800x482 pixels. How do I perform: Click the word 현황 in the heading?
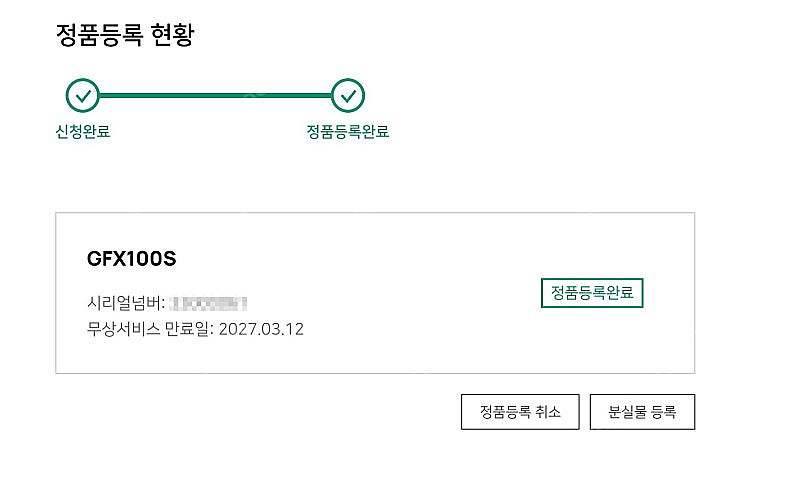[173, 35]
